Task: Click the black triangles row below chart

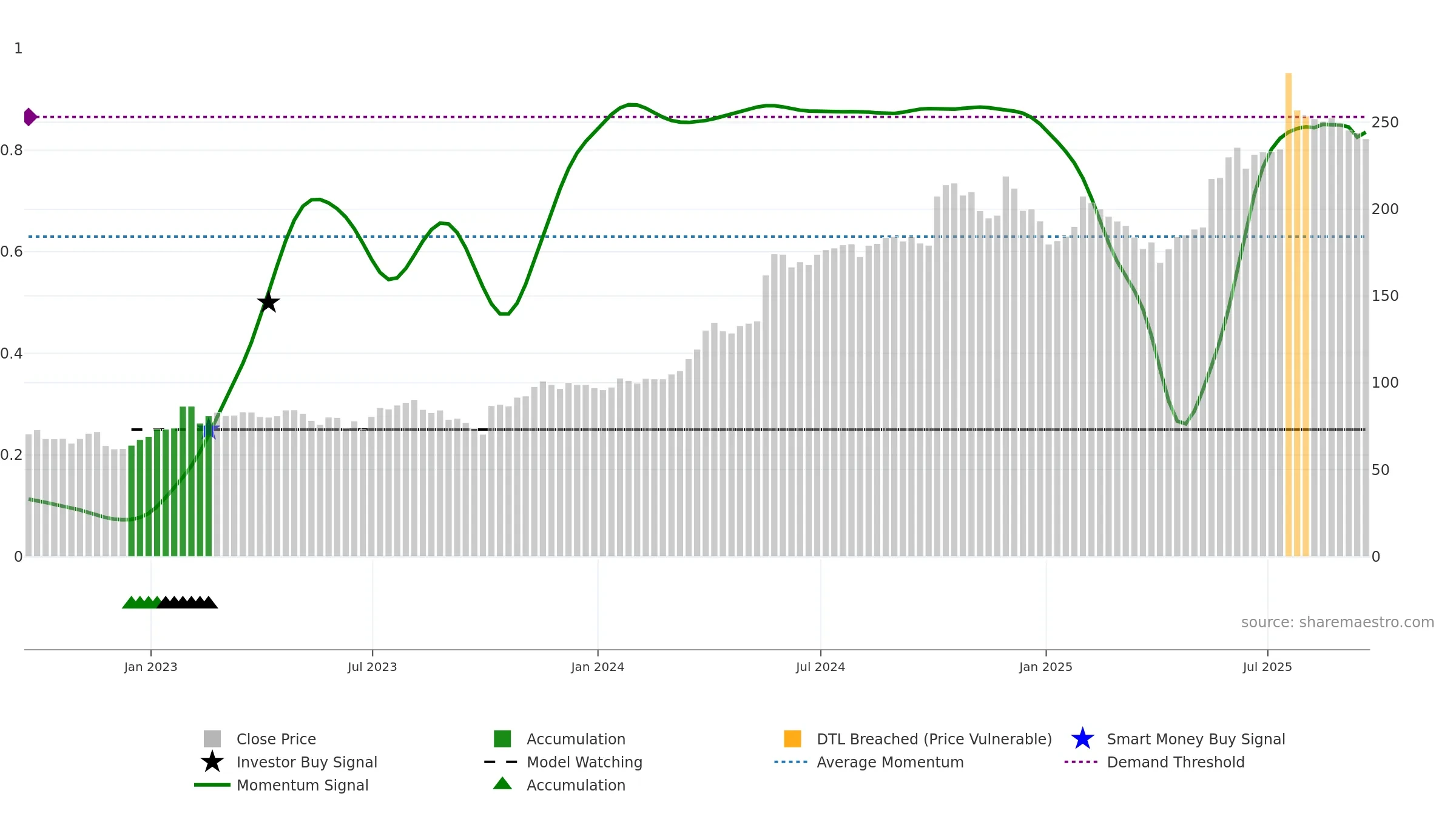Action: click(187, 602)
